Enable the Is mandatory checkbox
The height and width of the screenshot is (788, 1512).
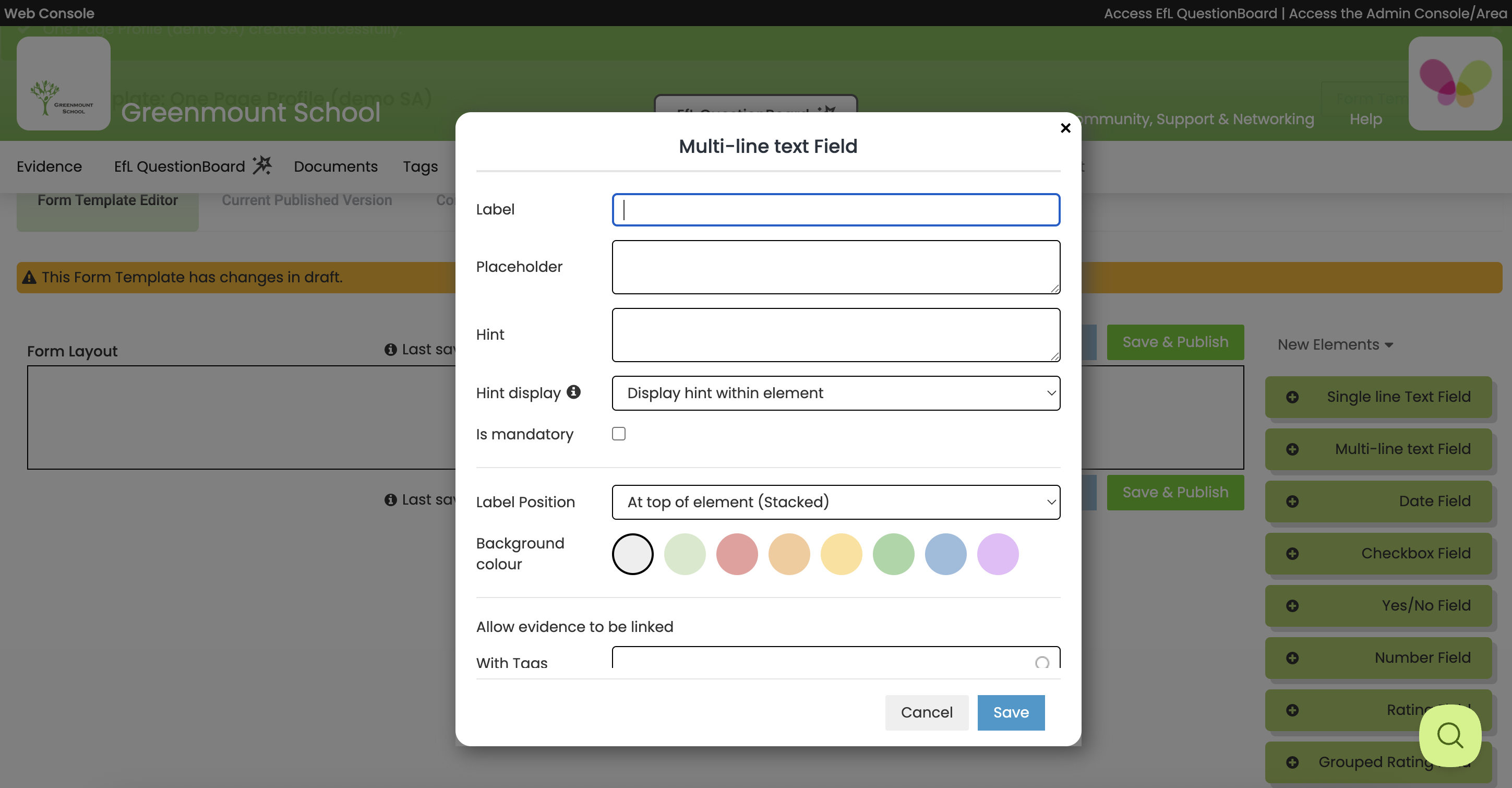[x=618, y=433]
